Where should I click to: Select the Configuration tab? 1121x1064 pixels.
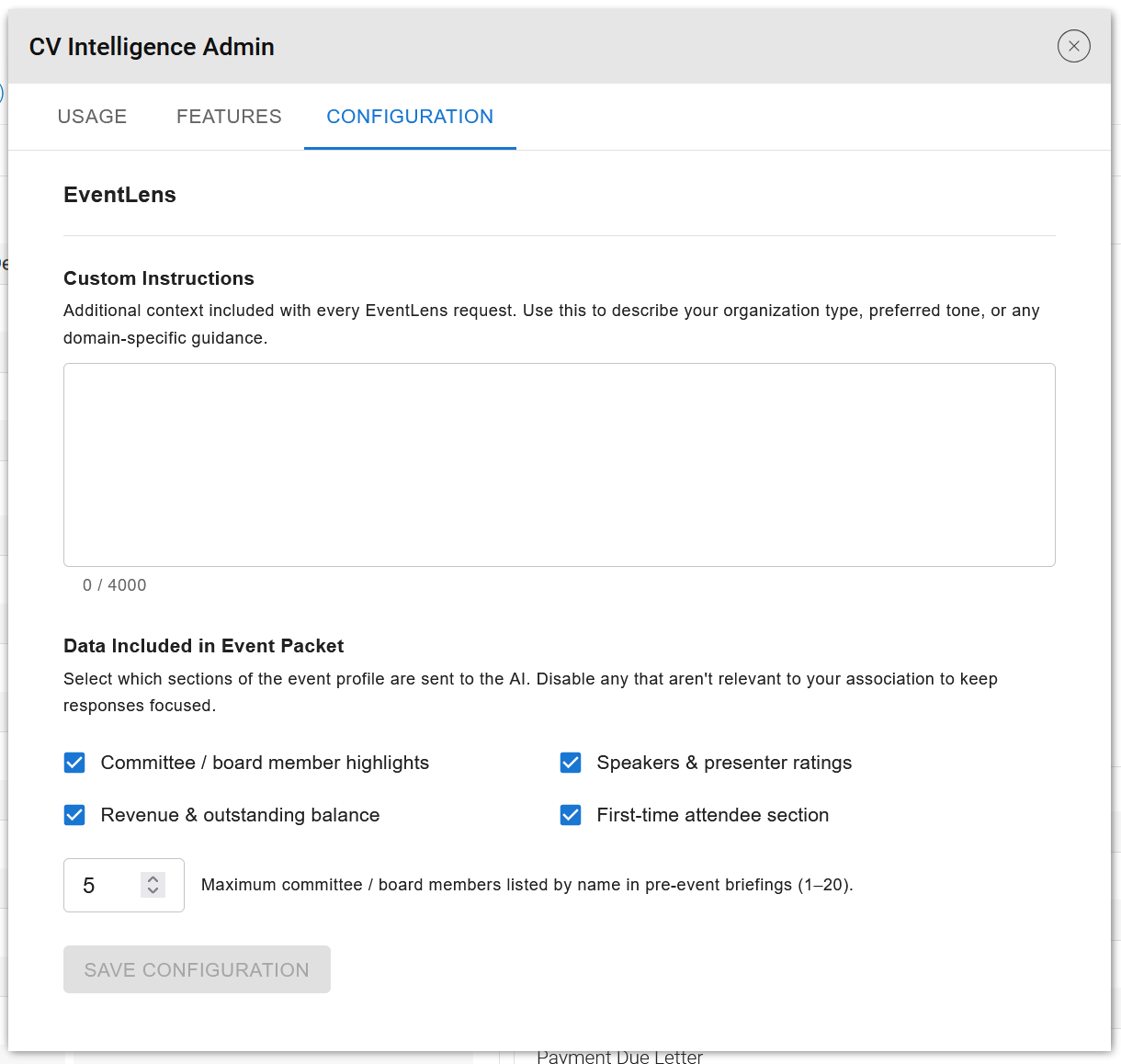tap(410, 117)
